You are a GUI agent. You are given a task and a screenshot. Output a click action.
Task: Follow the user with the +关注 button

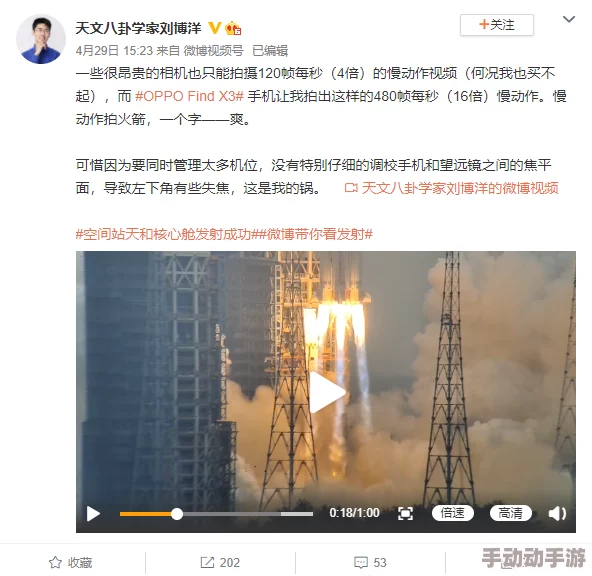496,25
